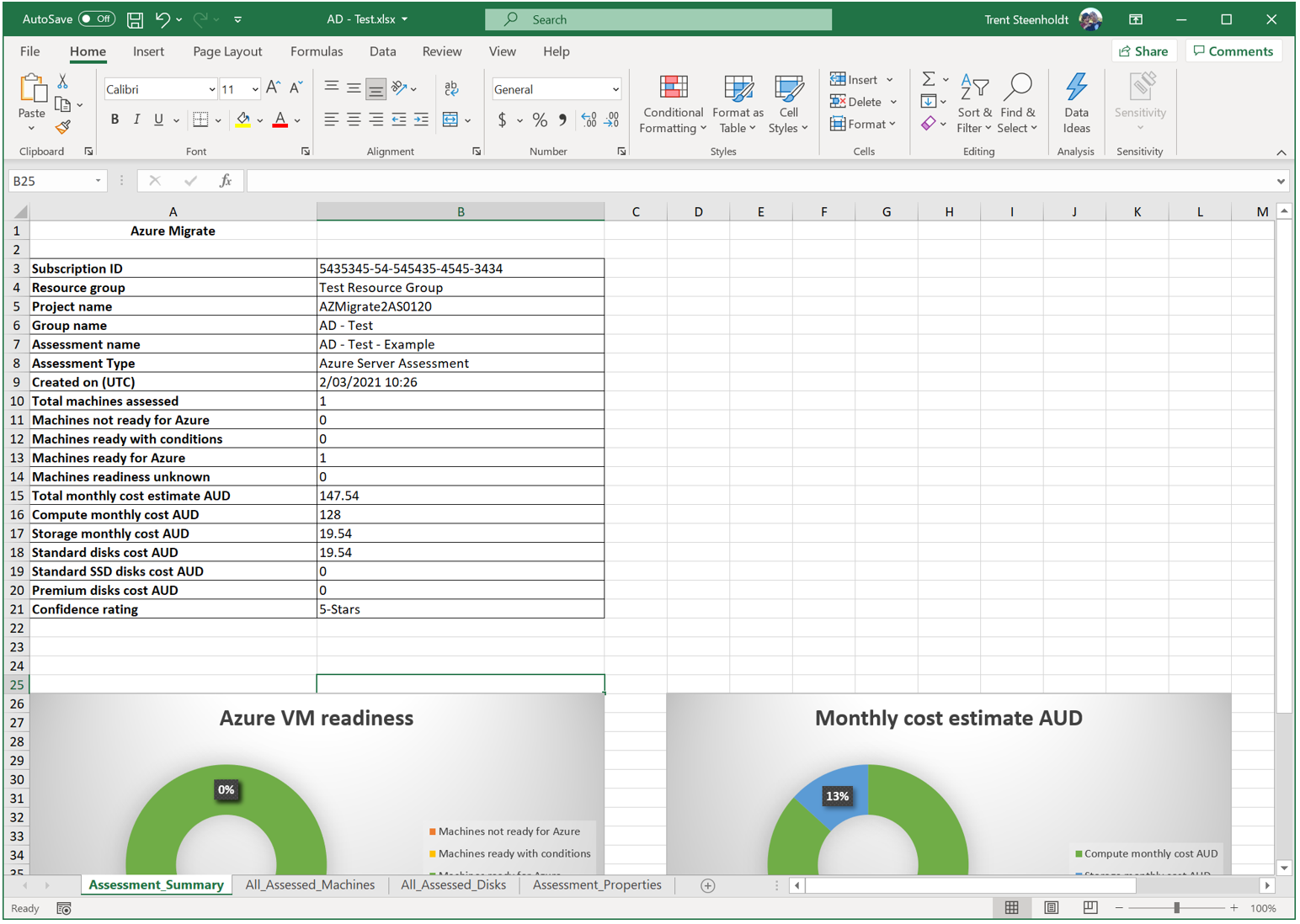1300x924 pixels.
Task: Toggle Bottom Align vertical alignment
Action: 376,88
